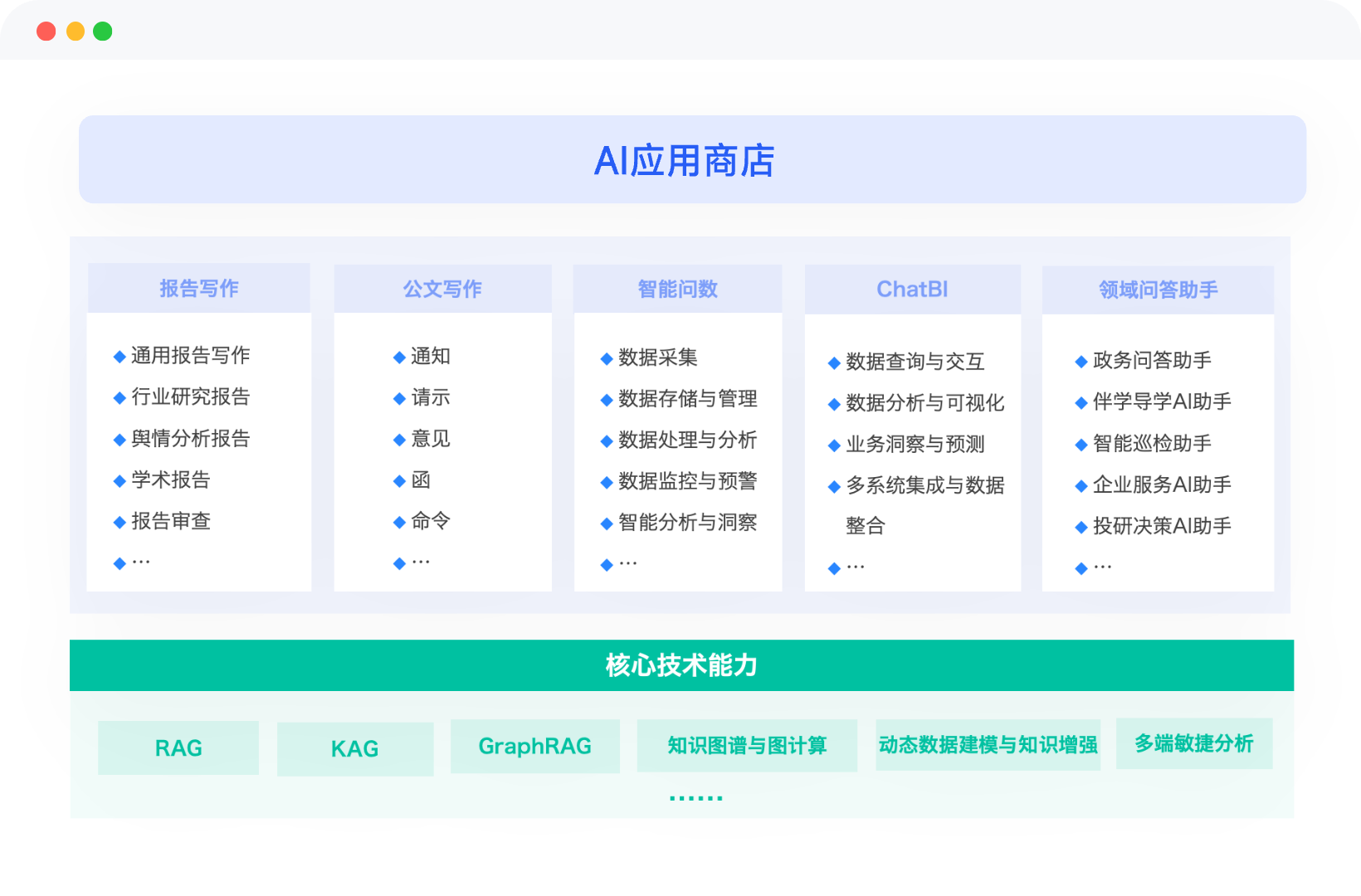
Task: Click the ellipsis under 报告写作 list
Action: (x=141, y=562)
